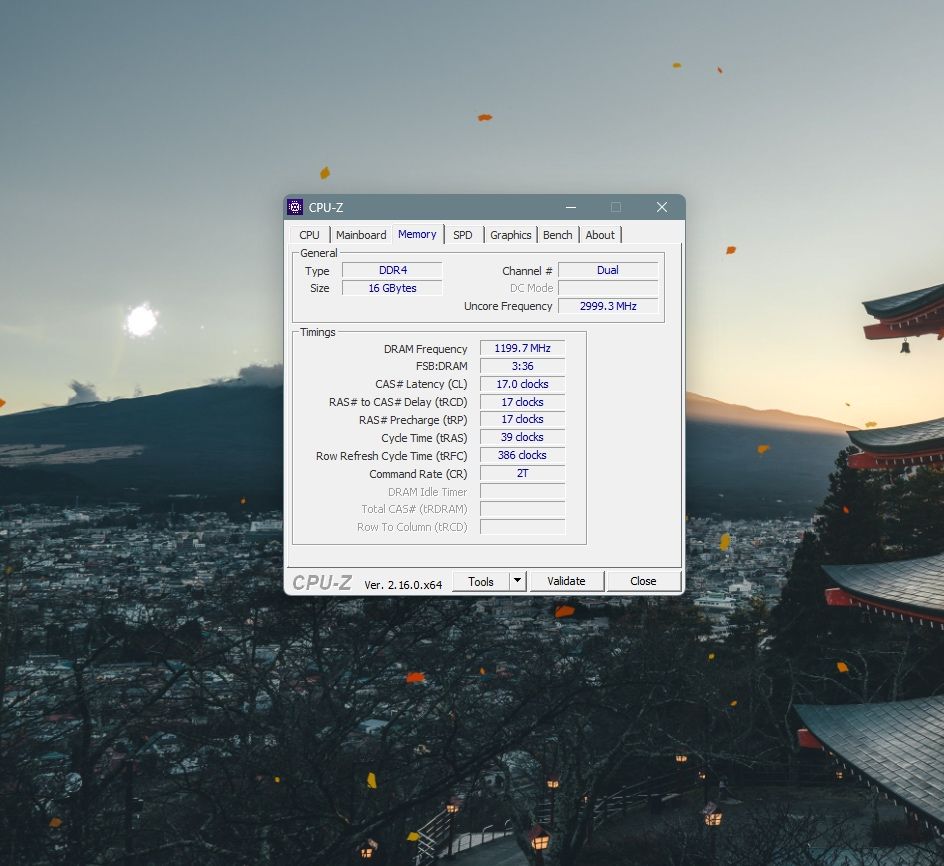Click the Tools button
This screenshot has height=866, width=944.
[480, 581]
